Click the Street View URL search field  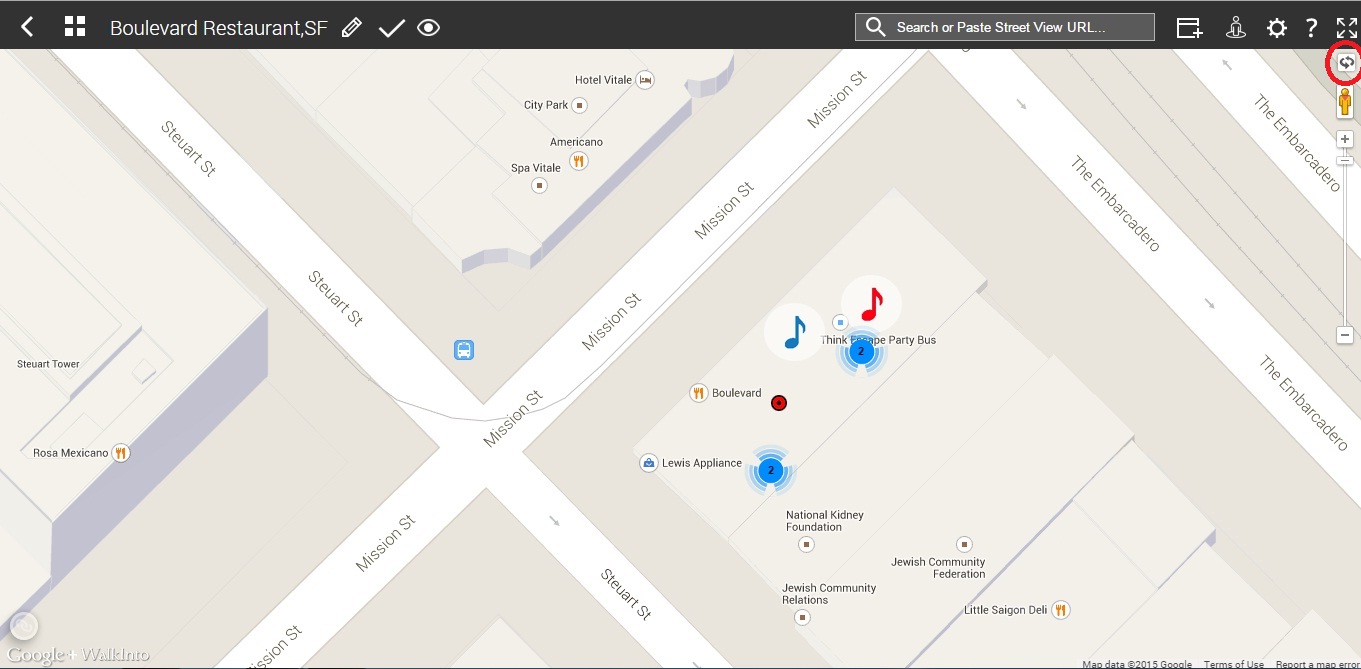[x=1005, y=27]
